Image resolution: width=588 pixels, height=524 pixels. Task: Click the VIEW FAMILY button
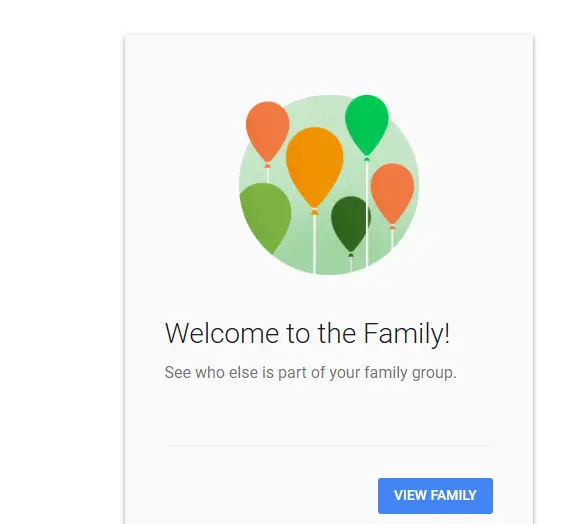[x=435, y=495]
